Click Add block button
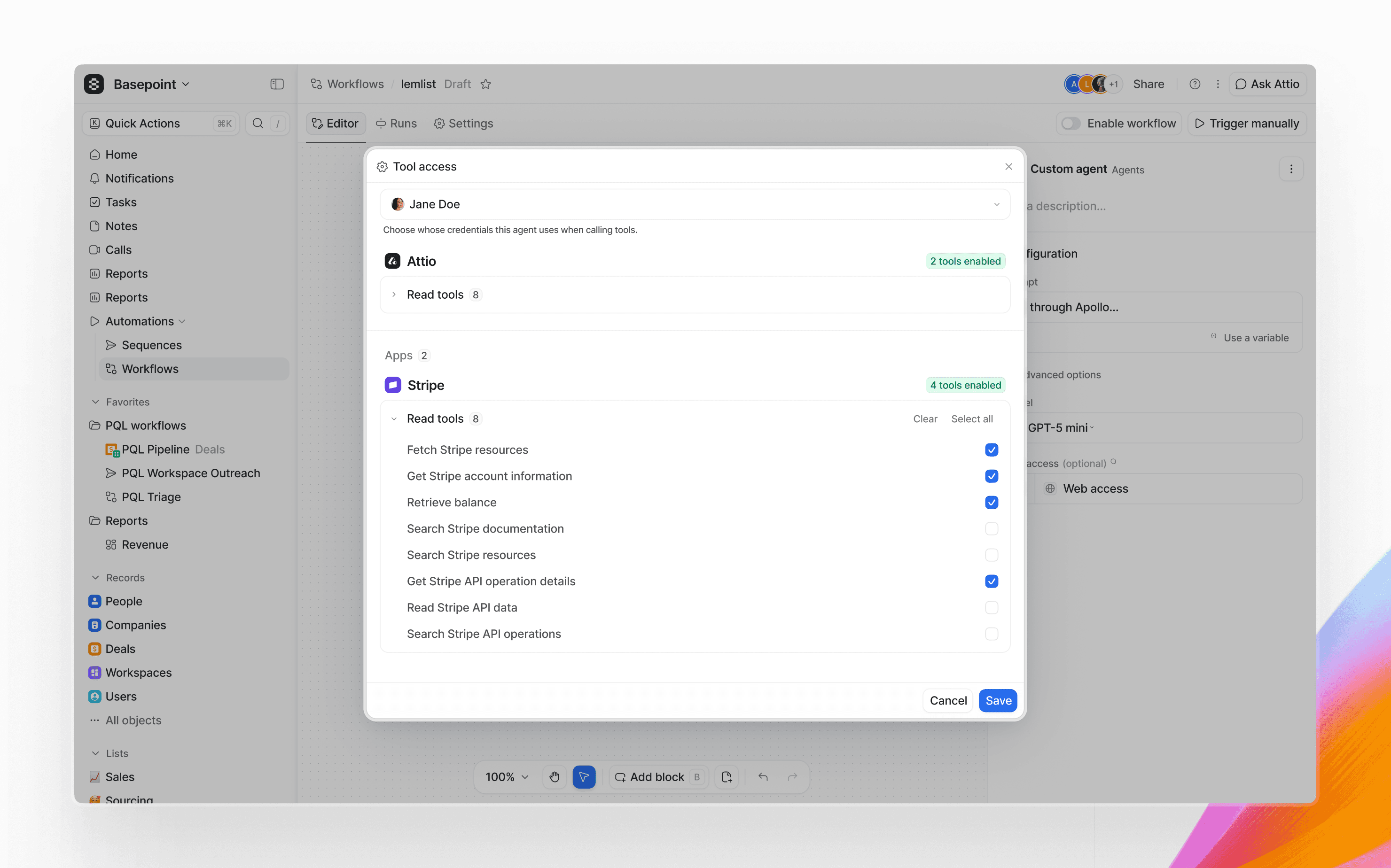 pos(659,777)
